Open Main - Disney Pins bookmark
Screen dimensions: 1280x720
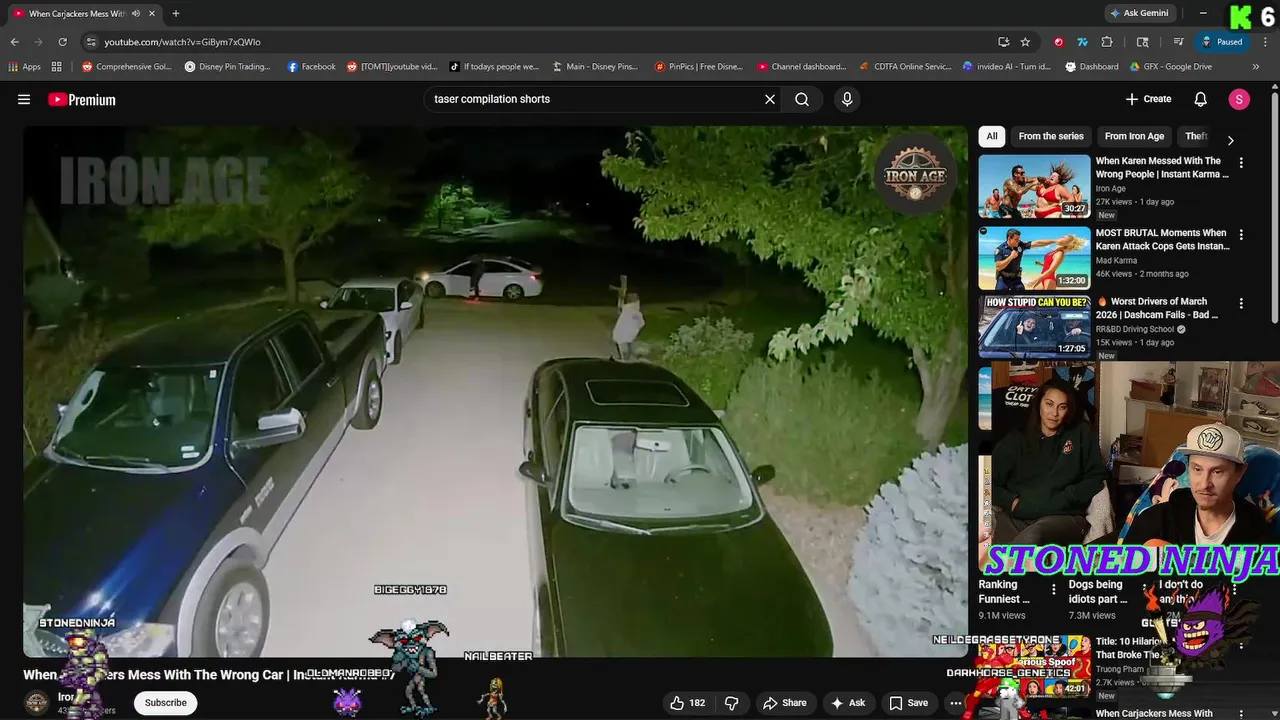point(595,67)
